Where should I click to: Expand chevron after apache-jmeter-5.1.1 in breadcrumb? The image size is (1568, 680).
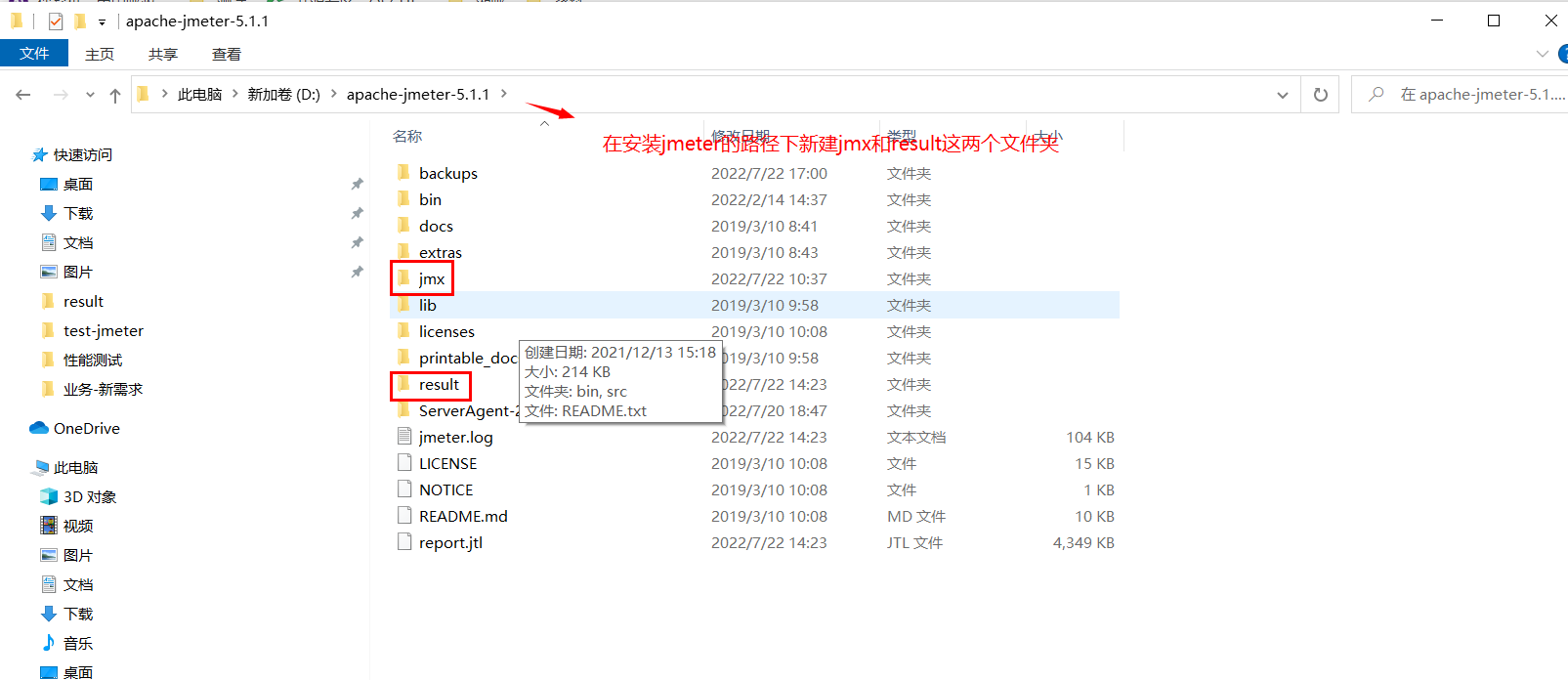pyautogui.click(x=503, y=94)
